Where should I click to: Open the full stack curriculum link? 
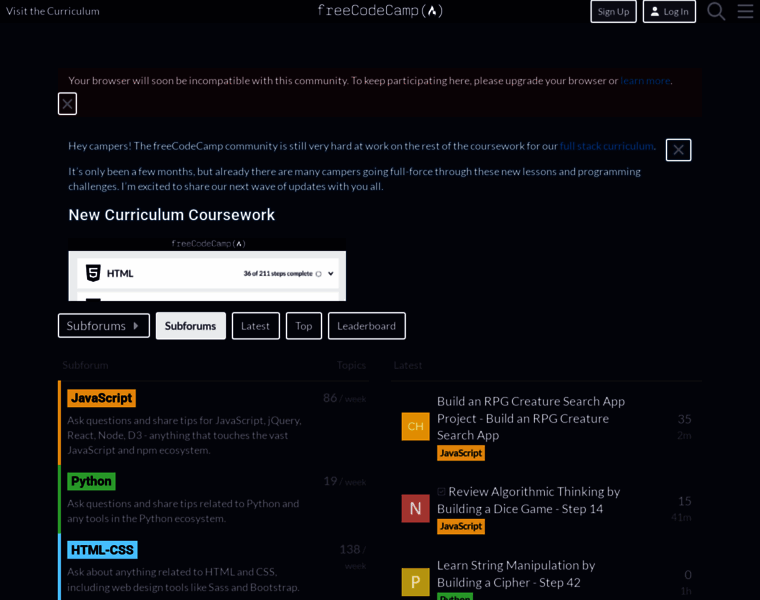coord(606,146)
